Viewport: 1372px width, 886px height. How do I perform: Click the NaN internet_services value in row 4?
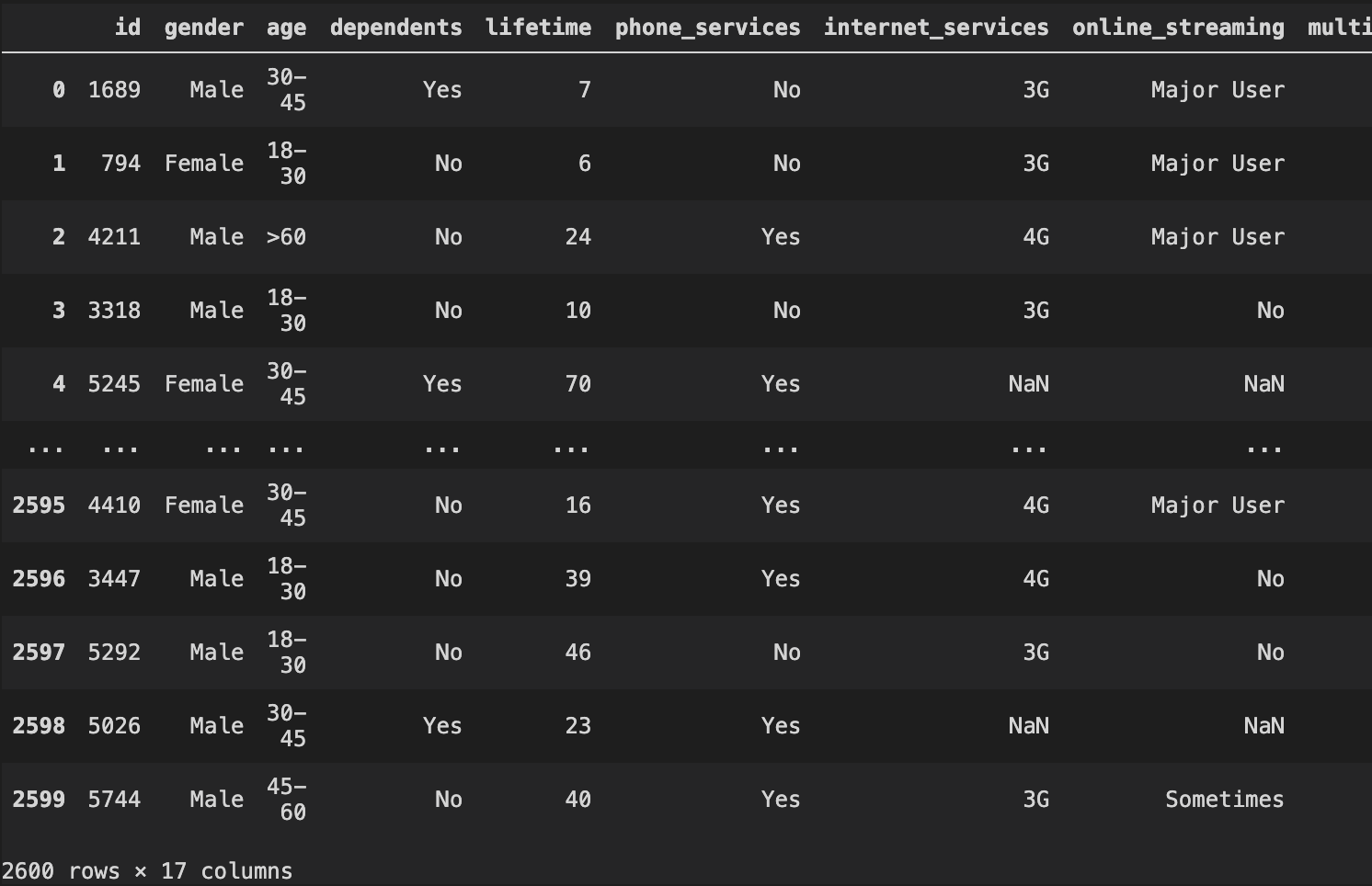(x=1027, y=383)
